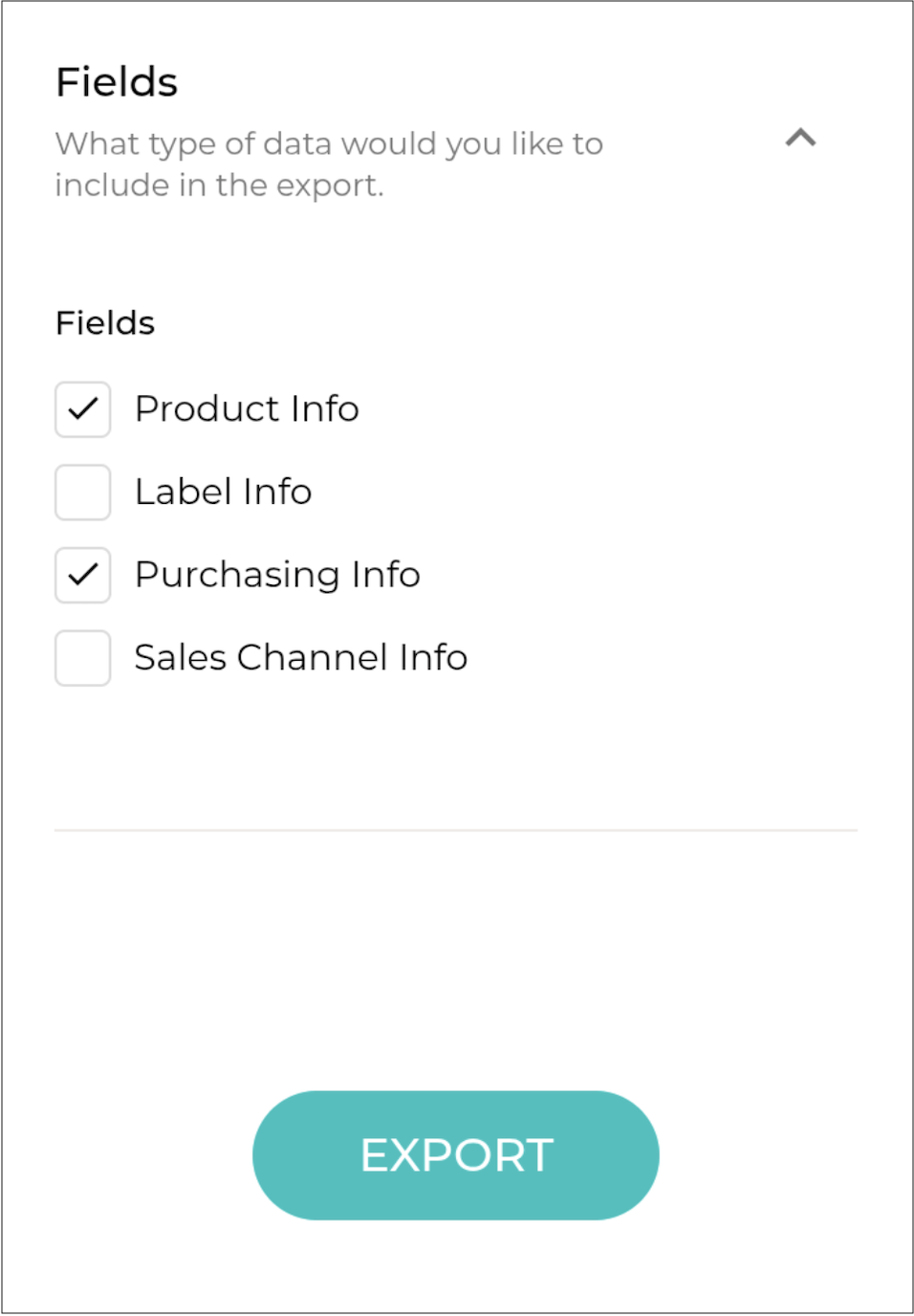
Task: Click the horizontal divider line above Export
Action: pyautogui.click(x=456, y=830)
